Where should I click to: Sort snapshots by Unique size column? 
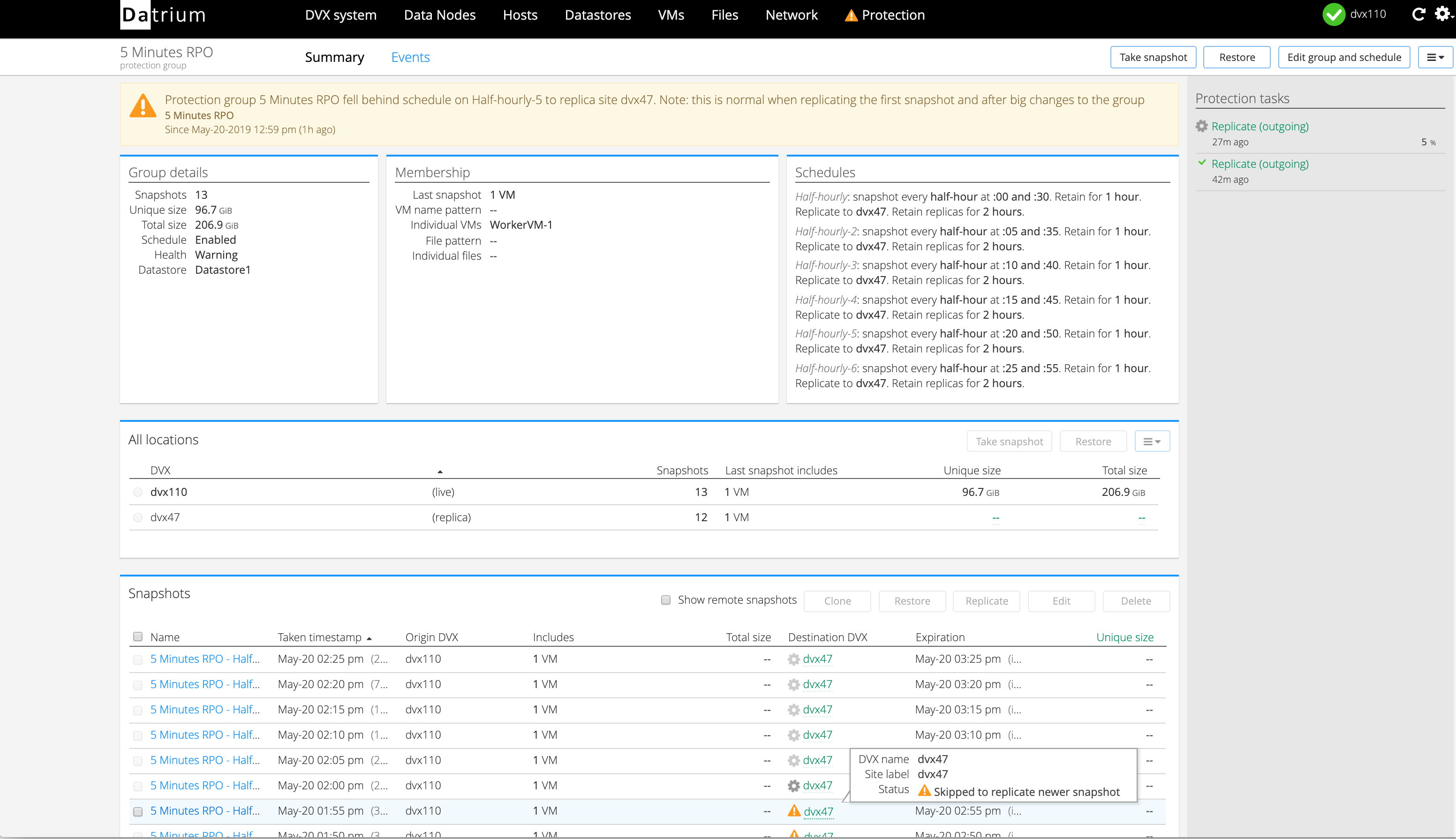(1125, 637)
